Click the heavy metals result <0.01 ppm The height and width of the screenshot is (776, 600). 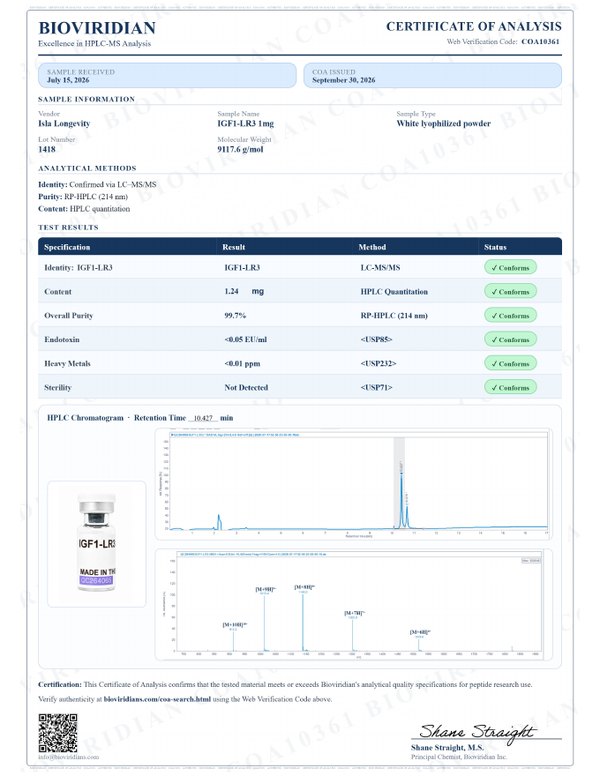[242, 364]
